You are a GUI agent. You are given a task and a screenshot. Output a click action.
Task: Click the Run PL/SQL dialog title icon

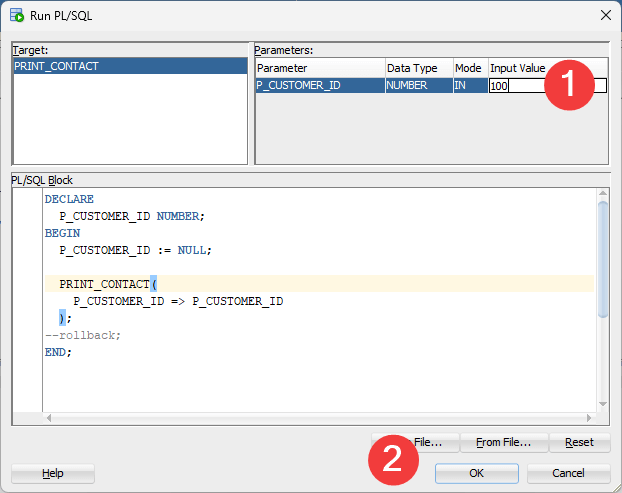[17, 15]
